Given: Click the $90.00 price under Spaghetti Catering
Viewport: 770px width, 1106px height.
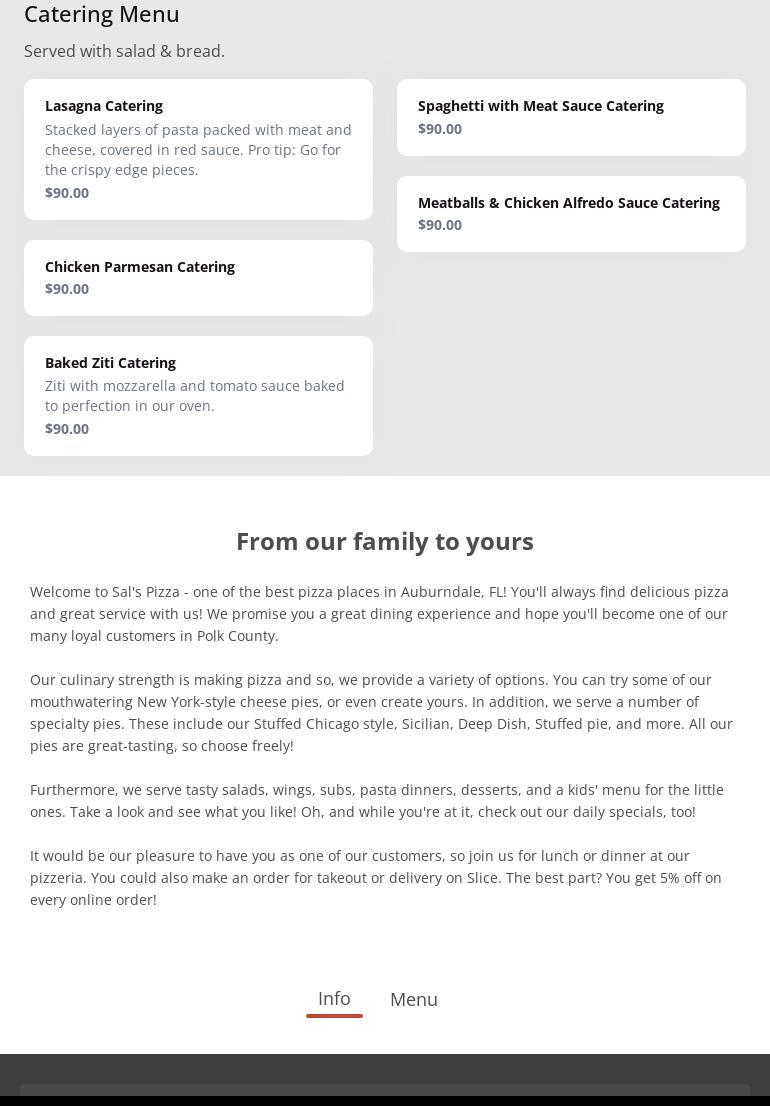Looking at the screenshot, I should coord(440,129).
